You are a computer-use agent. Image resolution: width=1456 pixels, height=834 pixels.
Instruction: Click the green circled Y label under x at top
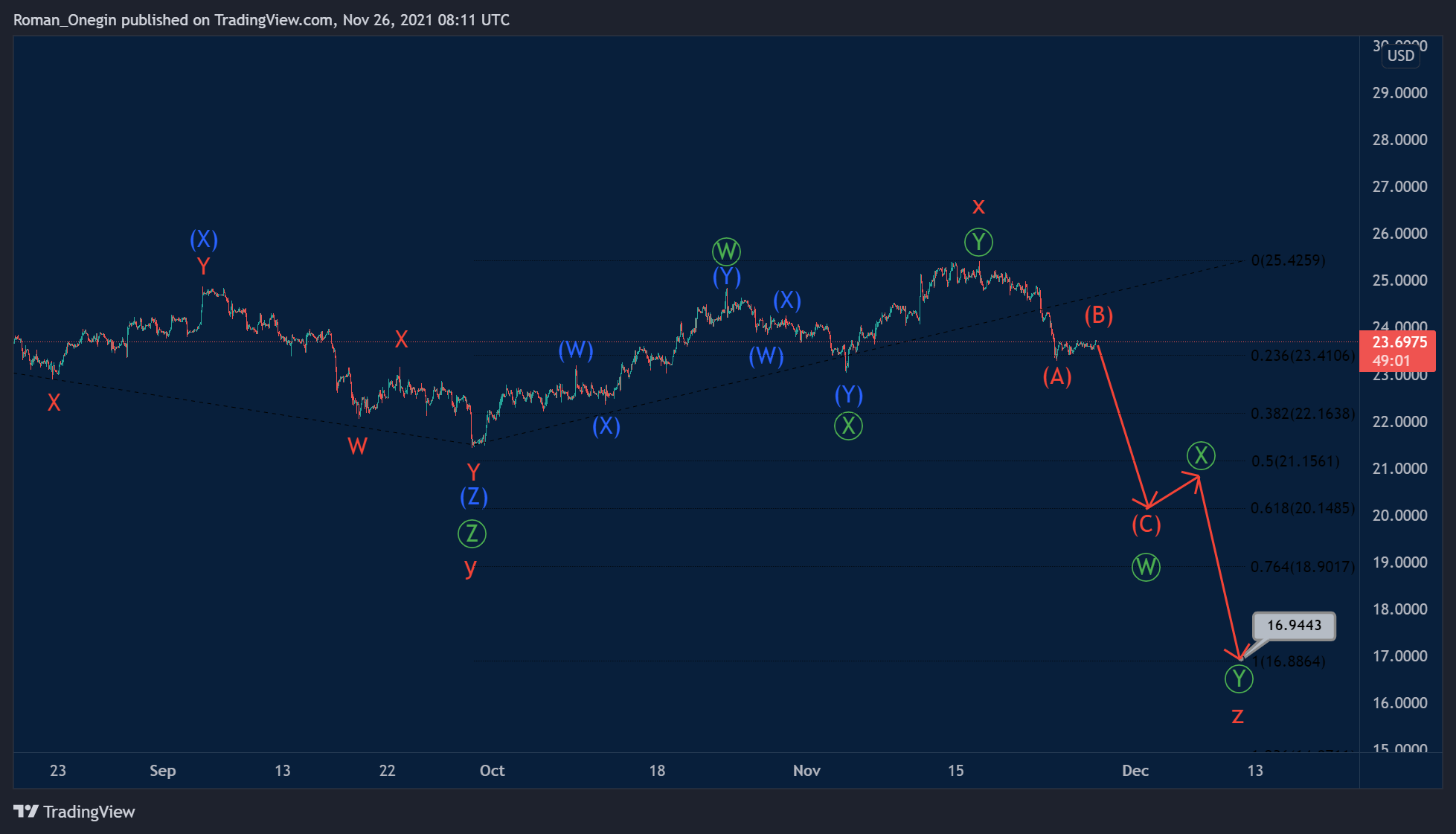click(978, 242)
